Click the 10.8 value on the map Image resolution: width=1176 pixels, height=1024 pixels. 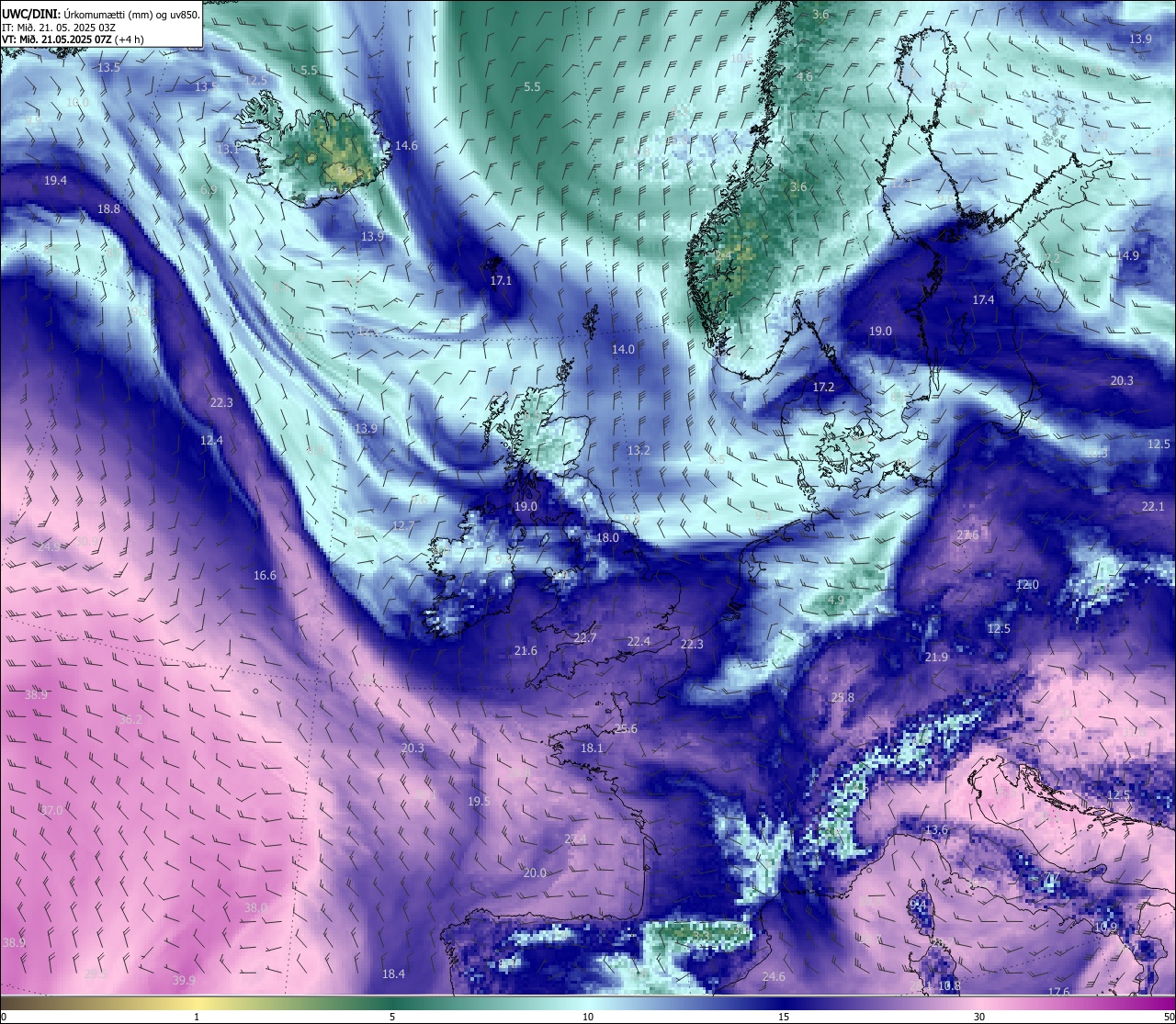tap(949, 986)
